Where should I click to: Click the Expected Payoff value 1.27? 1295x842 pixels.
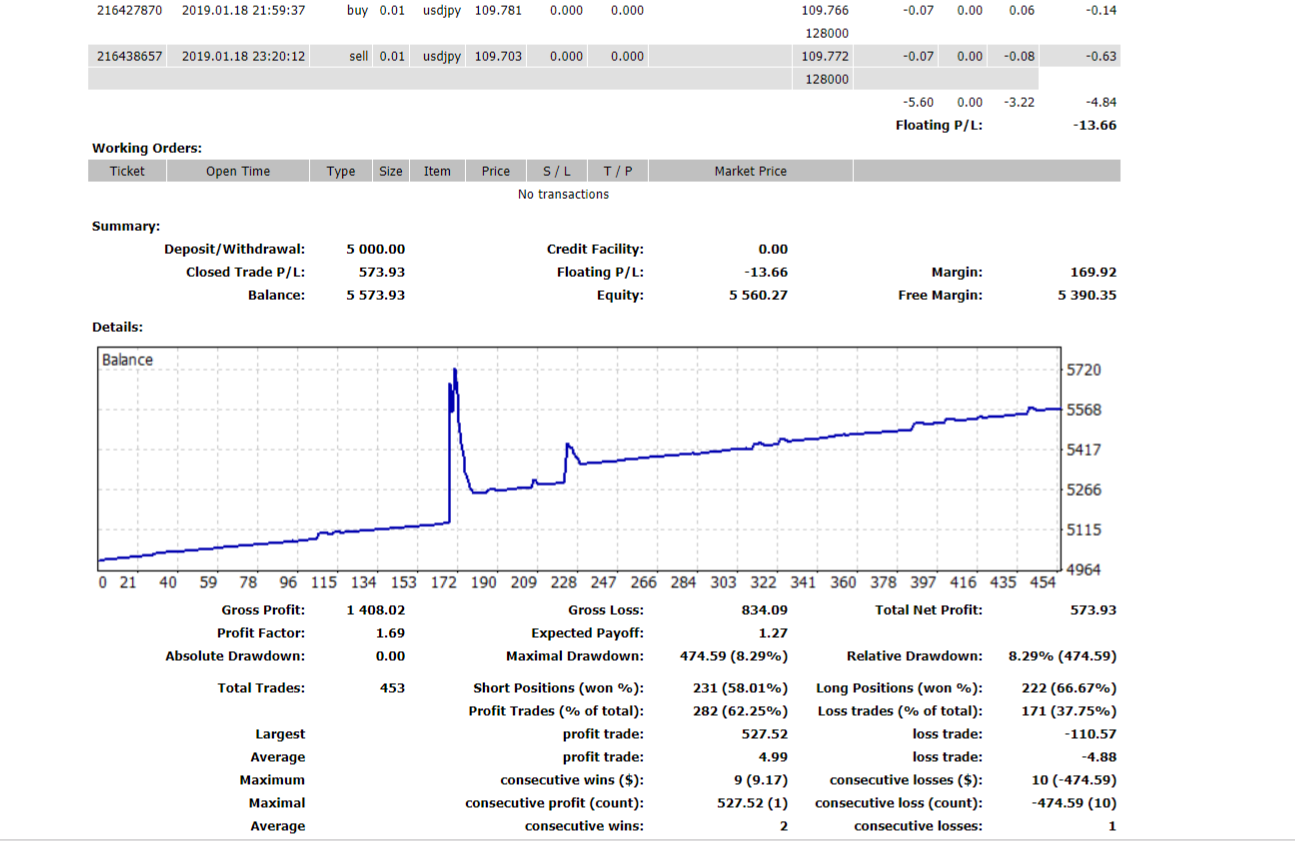773,633
